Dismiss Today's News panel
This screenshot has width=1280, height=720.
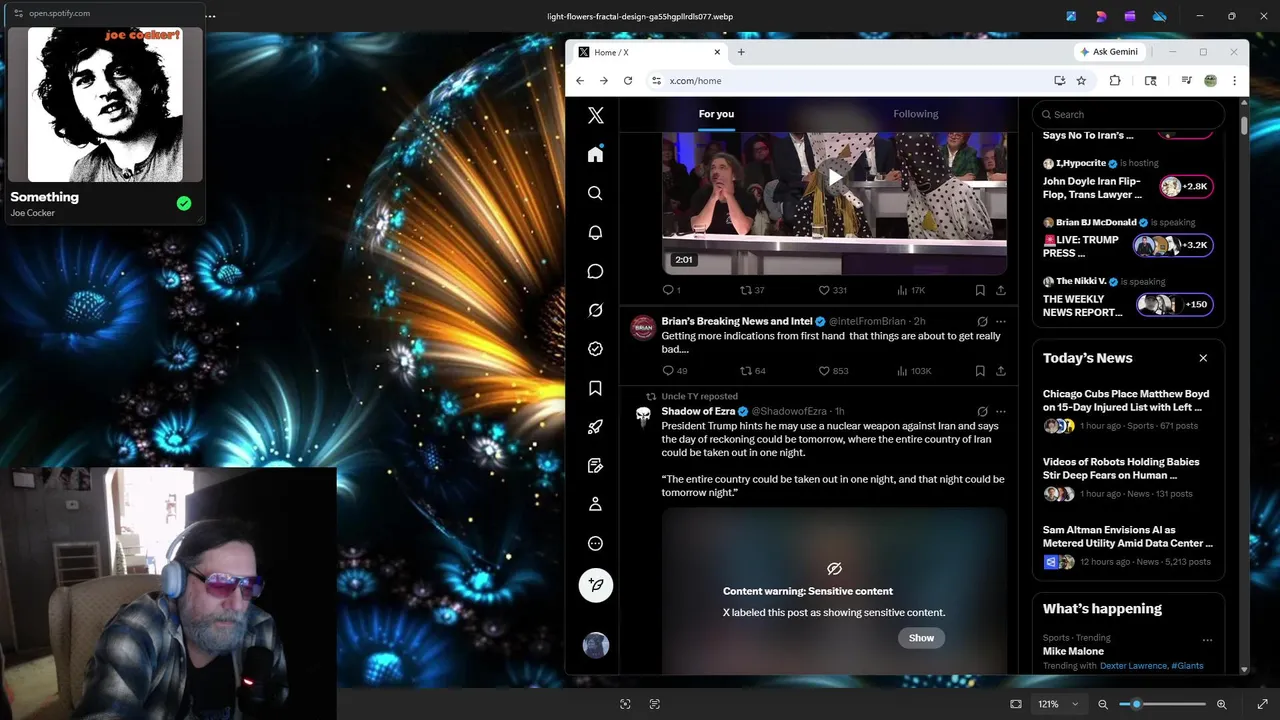click(1203, 358)
